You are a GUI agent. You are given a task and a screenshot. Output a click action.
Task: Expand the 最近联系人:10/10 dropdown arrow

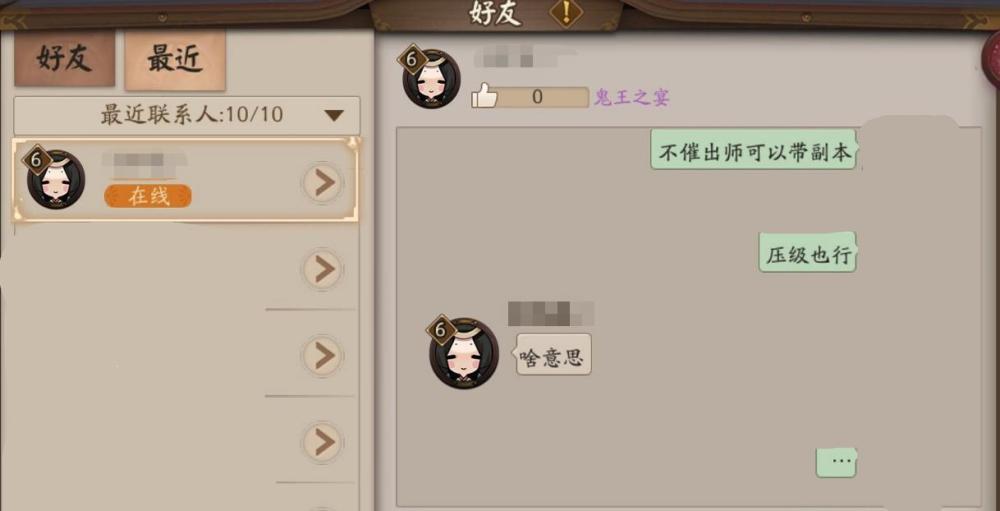pos(334,115)
